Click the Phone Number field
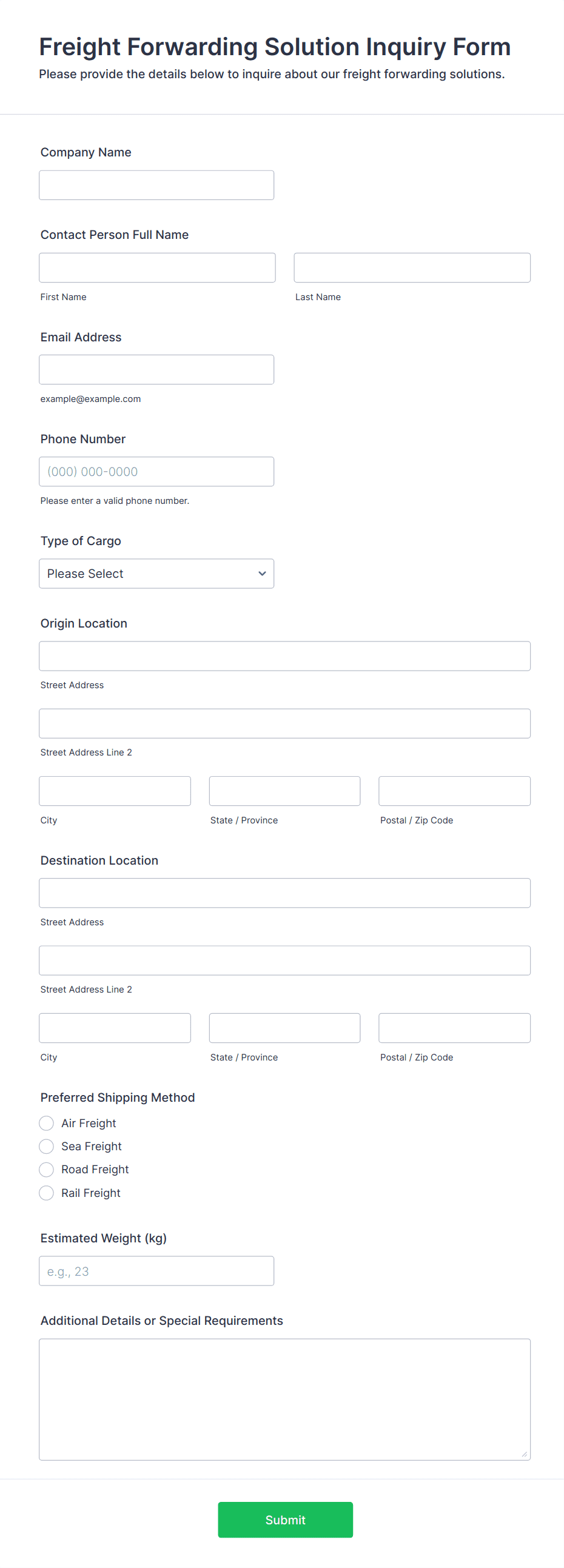 (x=156, y=472)
